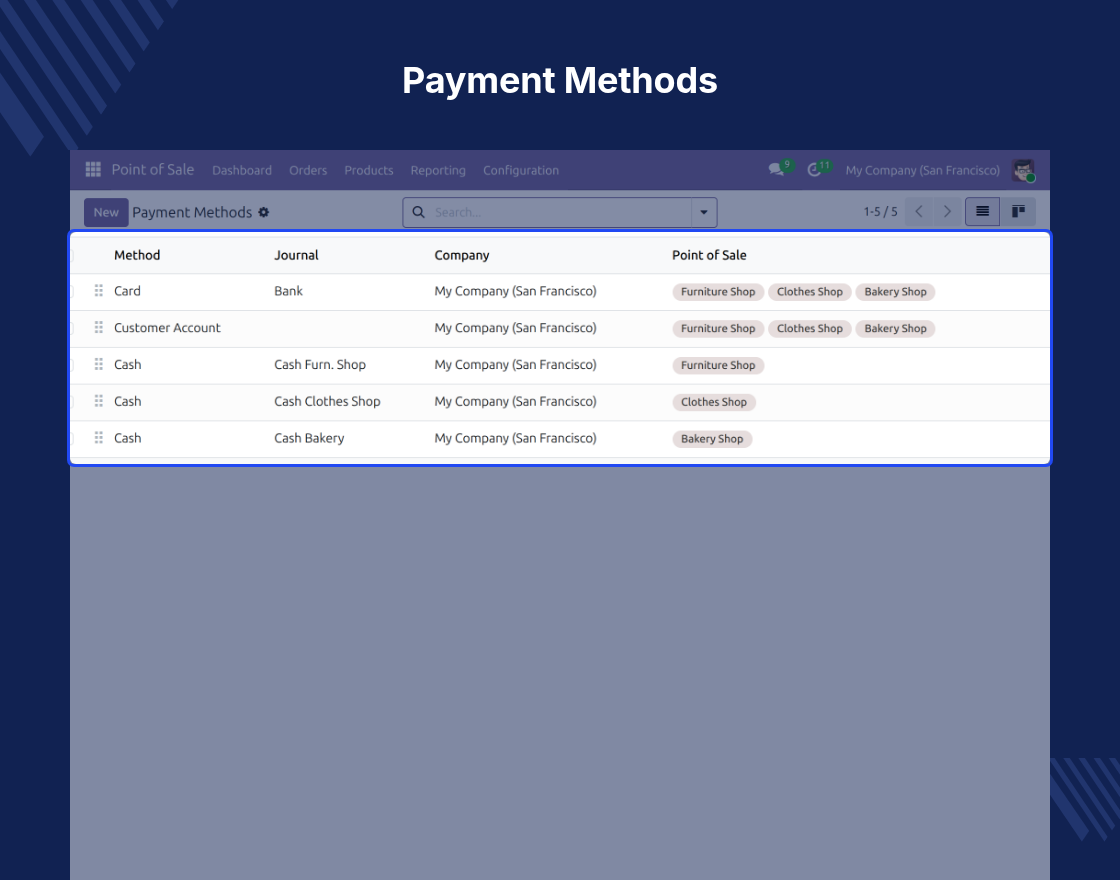The width and height of the screenshot is (1120, 880).
Task: Click Bakery Shop tag in Customer Account row
Action: tap(895, 329)
